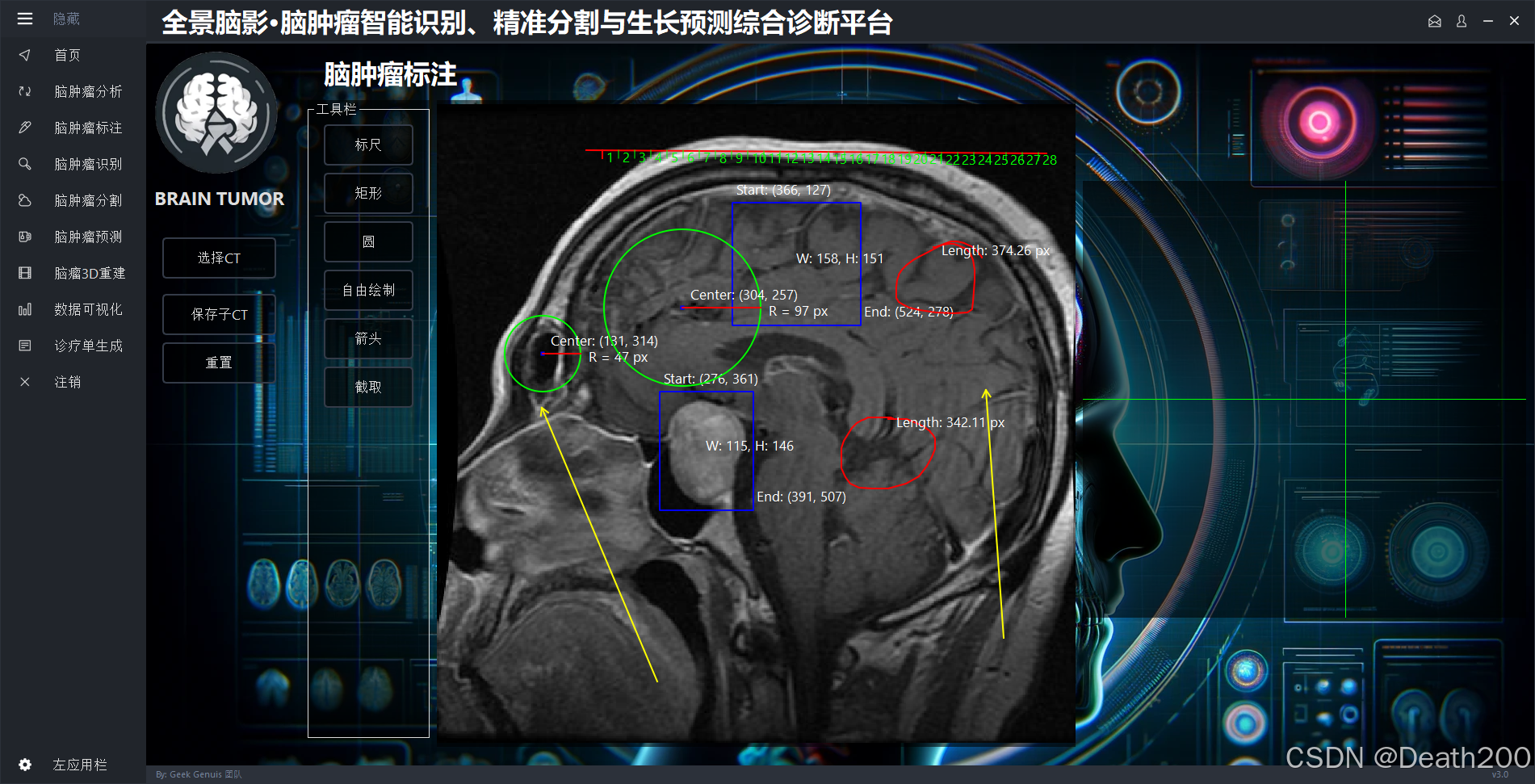Open 数据可视化 page

pos(88,309)
